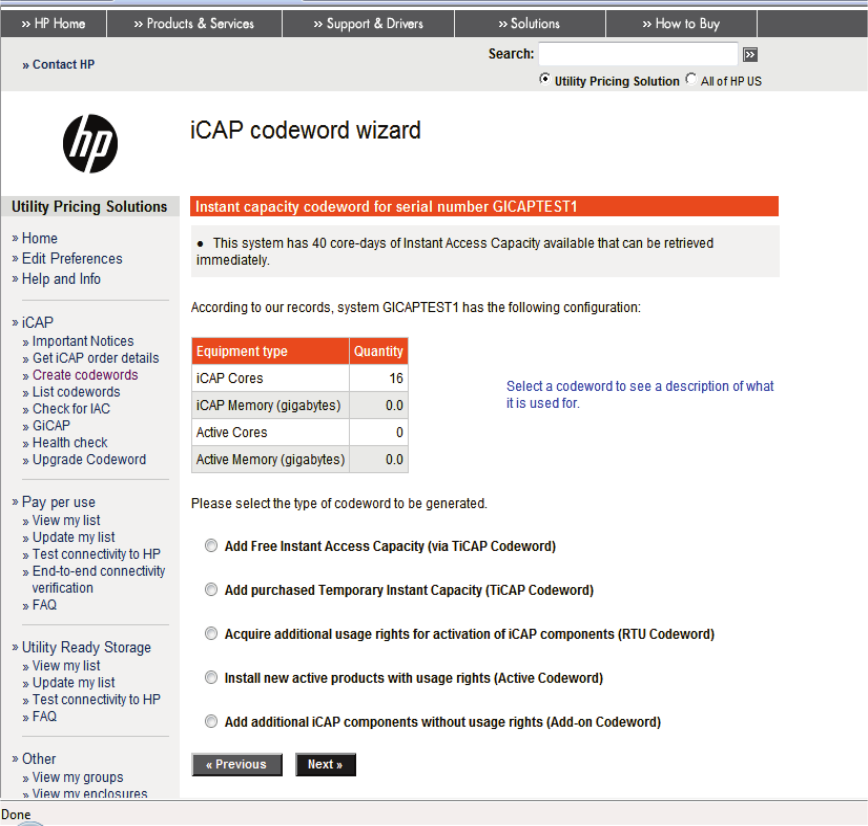Open the Pay per use section
The width and height of the screenshot is (868, 826).
click(x=59, y=502)
